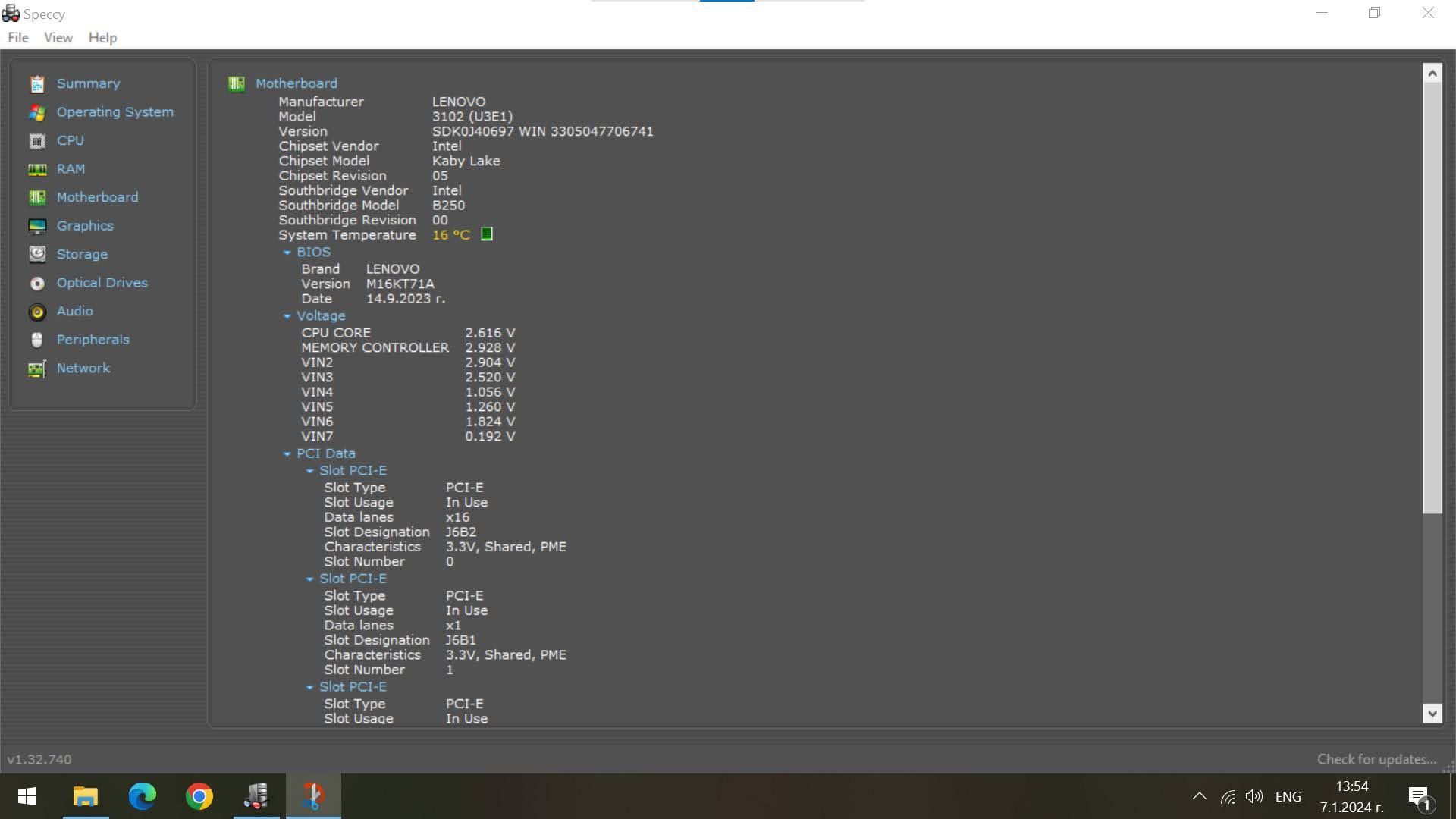Viewport: 1456px width, 819px height.
Task: Click the Peripherals mouse icon
Action: [x=37, y=340]
